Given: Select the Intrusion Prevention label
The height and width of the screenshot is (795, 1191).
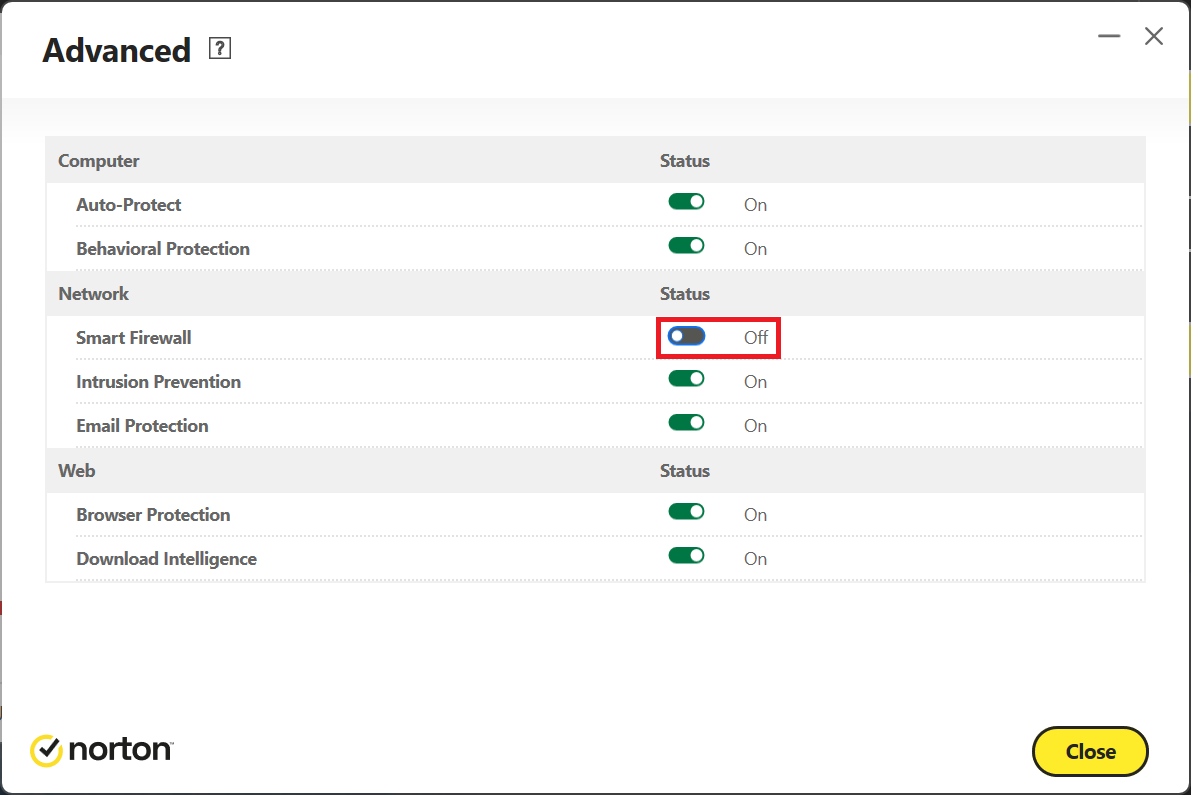Looking at the screenshot, I should coord(158,382).
